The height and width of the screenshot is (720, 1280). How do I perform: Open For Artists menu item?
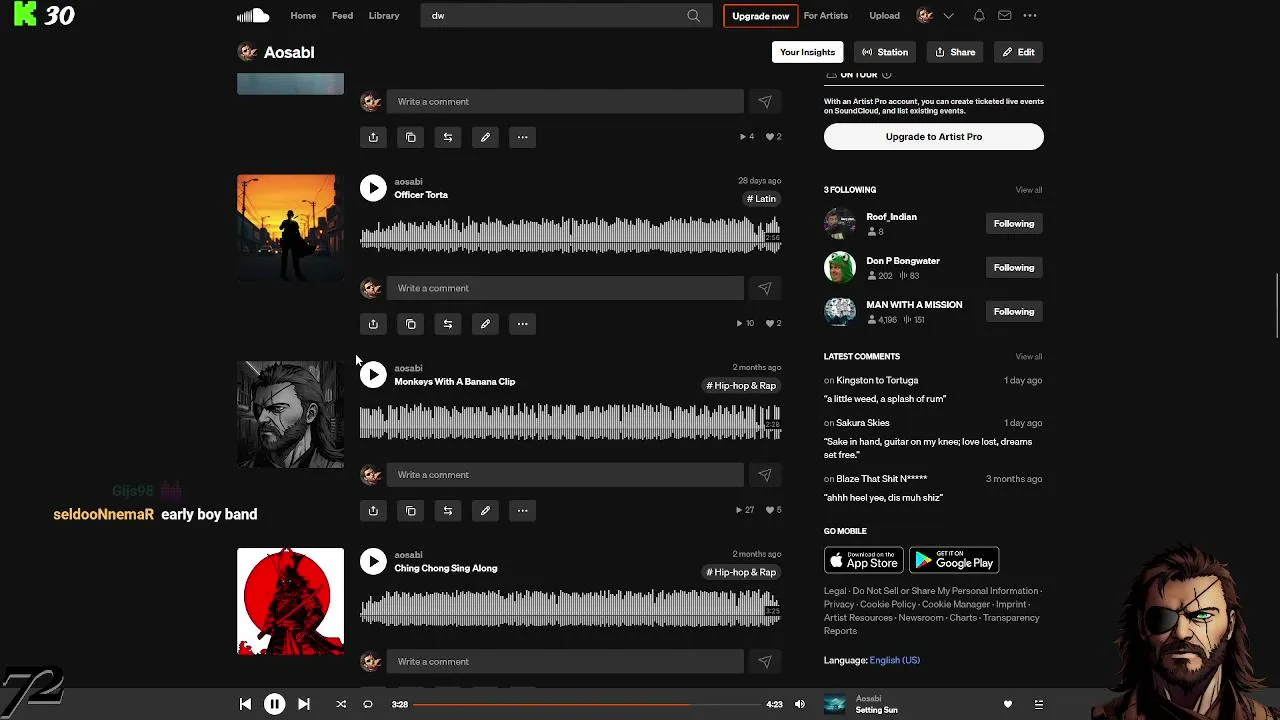(x=826, y=16)
